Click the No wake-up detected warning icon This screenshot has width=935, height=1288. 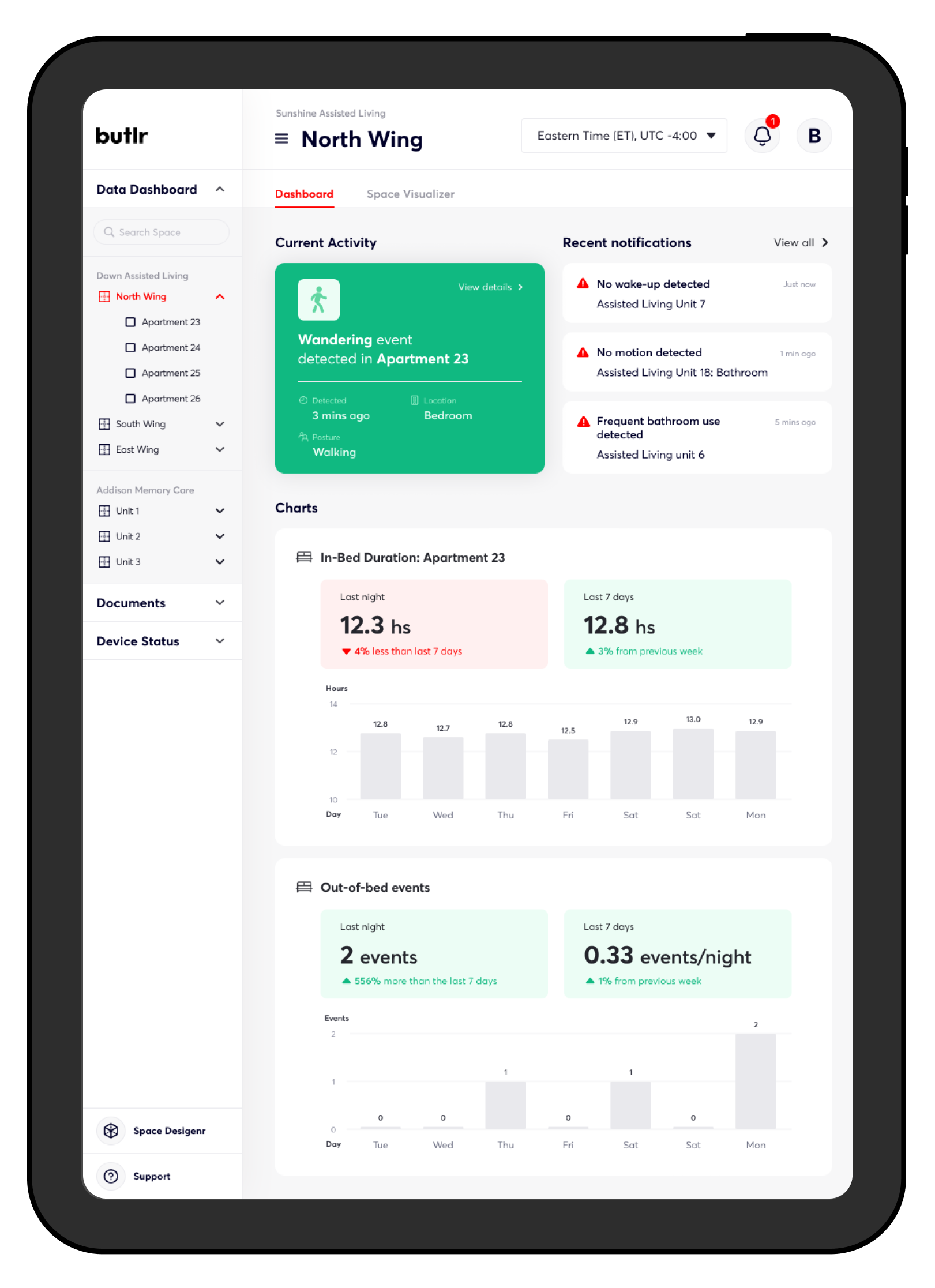583,284
